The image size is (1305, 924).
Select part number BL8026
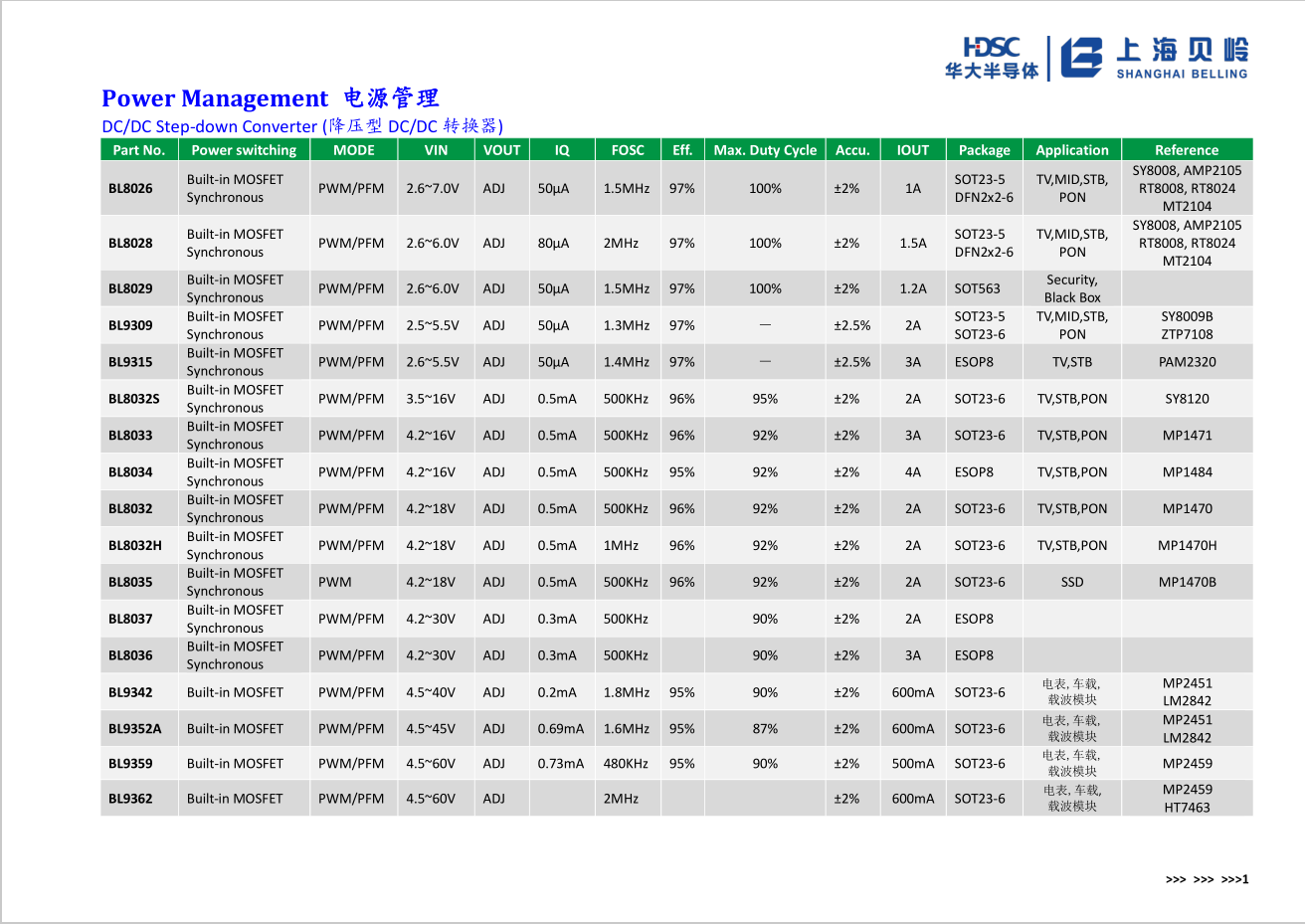130,188
